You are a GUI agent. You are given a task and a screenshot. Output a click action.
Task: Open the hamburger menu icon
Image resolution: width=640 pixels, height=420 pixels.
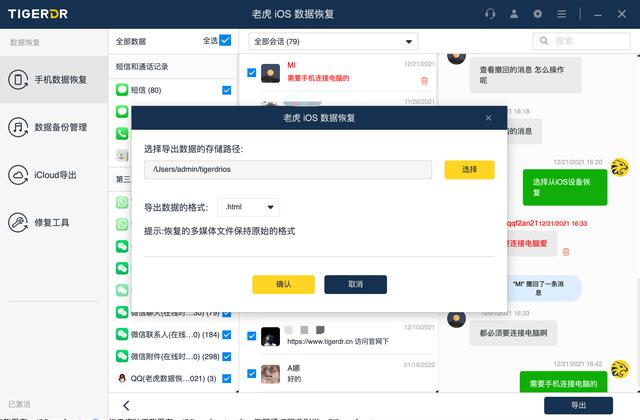(x=562, y=14)
